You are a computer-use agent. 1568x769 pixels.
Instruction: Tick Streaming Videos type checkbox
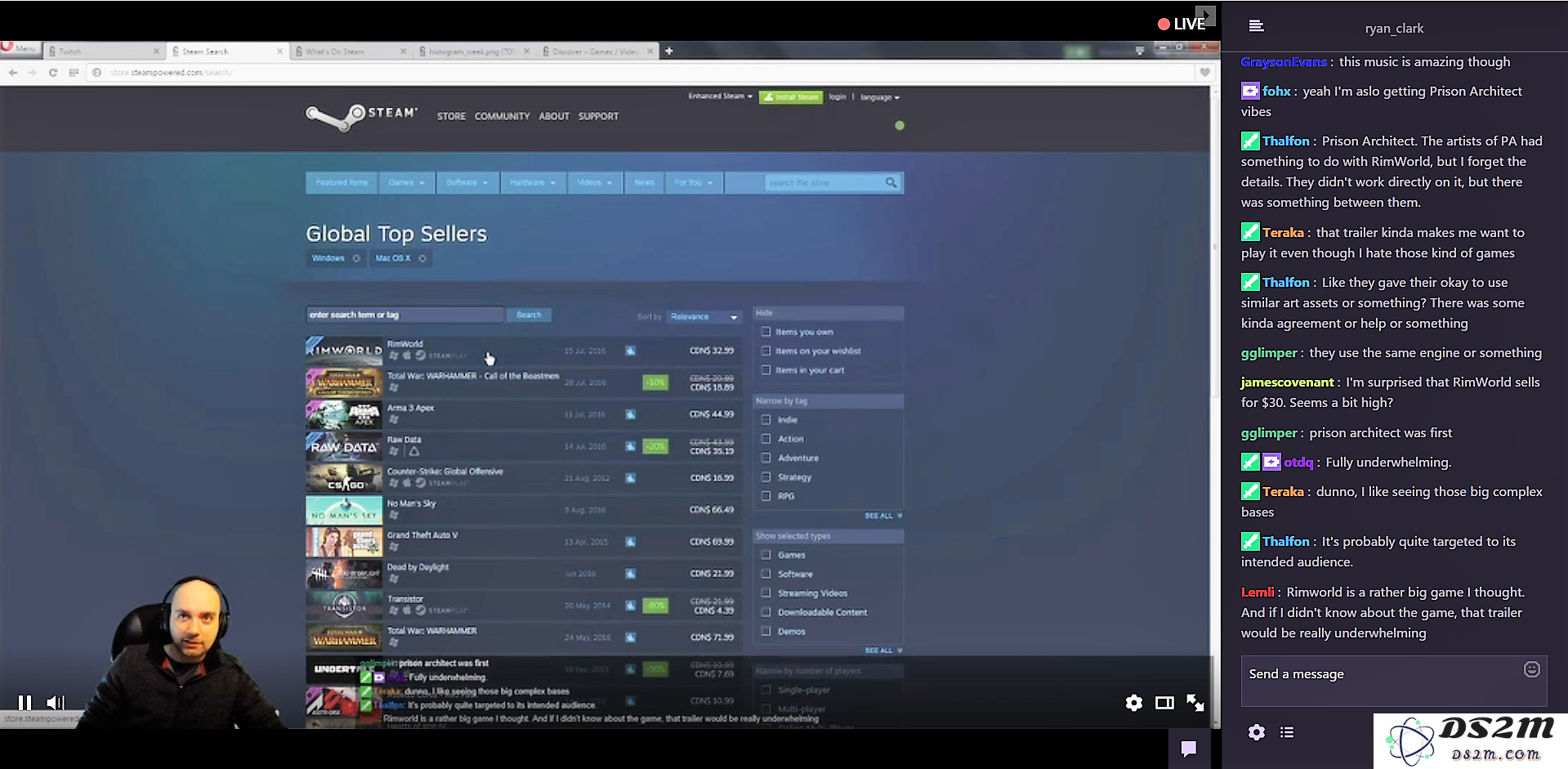(766, 593)
